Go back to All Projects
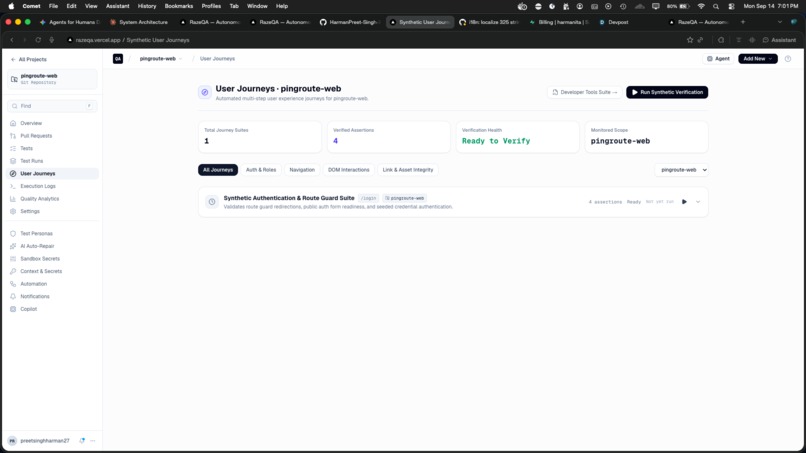This screenshot has width=806, height=453. 28,59
